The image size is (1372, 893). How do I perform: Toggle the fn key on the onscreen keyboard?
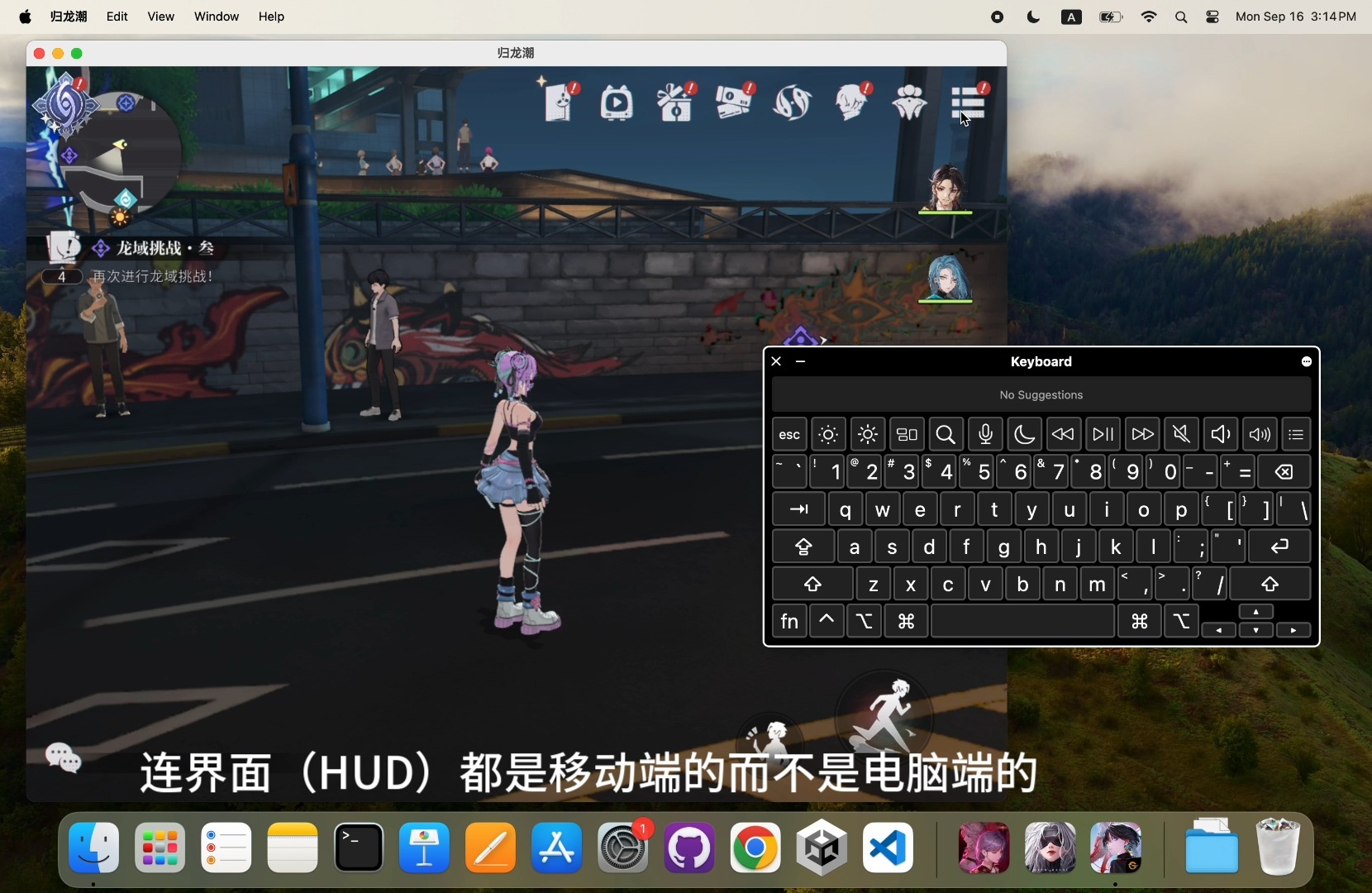coord(791,621)
